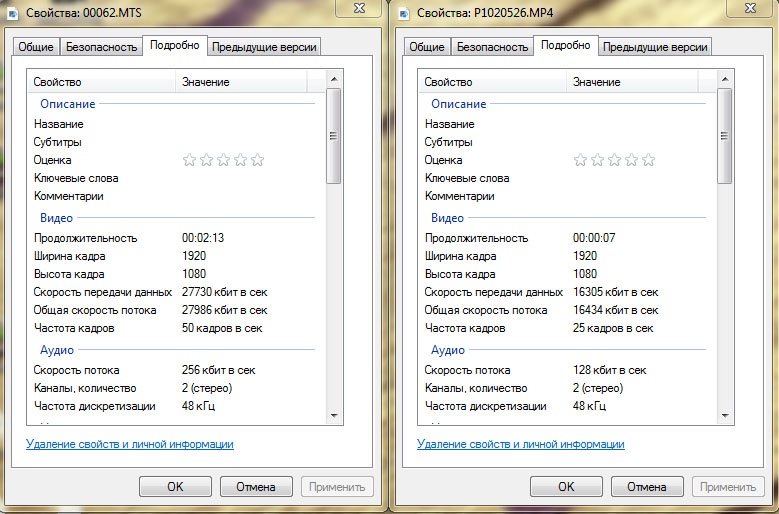Select Каналы, количество row in P1020526.MP4 window
The height and width of the screenshot is (514, 779).
[x=567, y=388]
